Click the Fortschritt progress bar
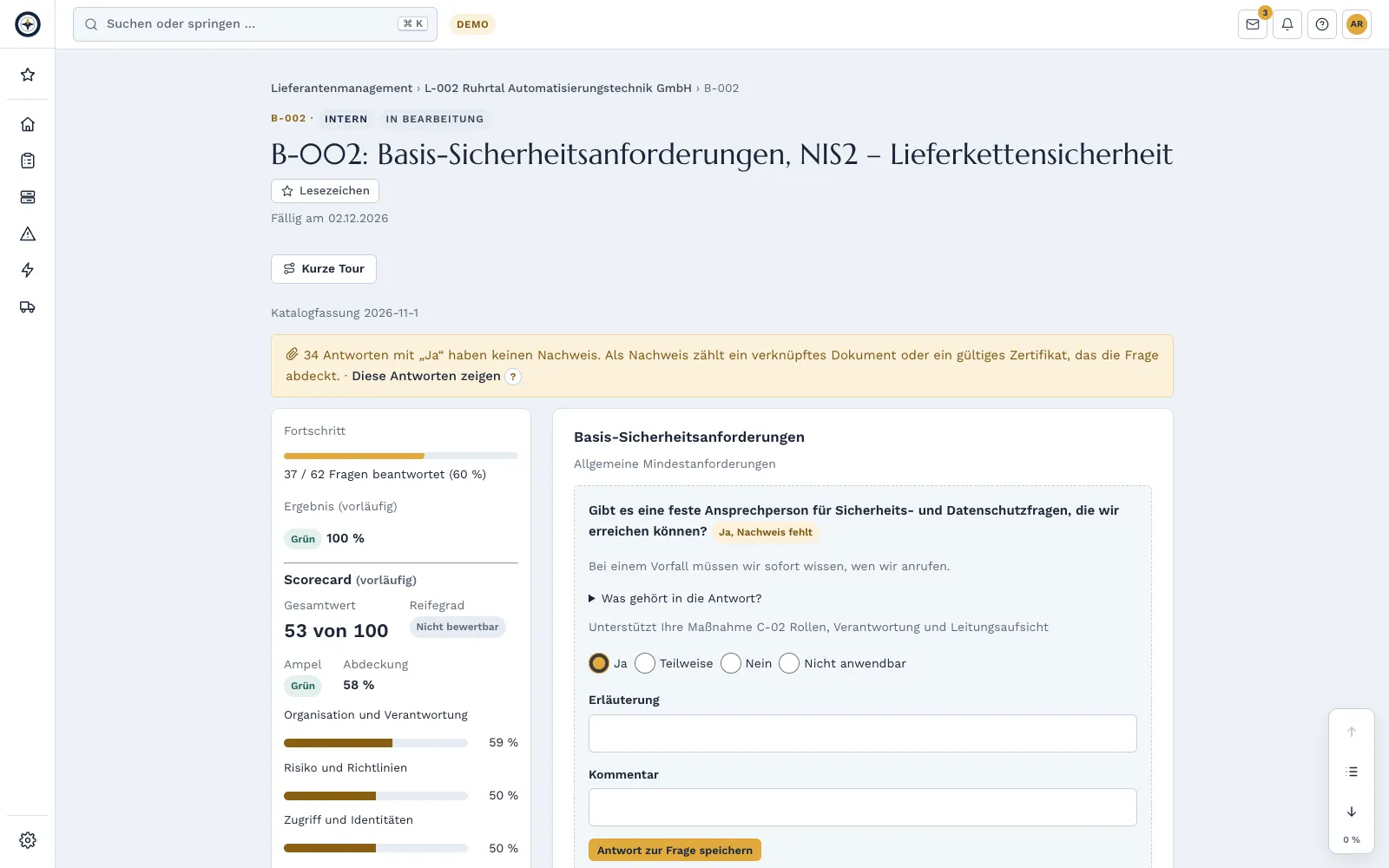 click(401, 456)
